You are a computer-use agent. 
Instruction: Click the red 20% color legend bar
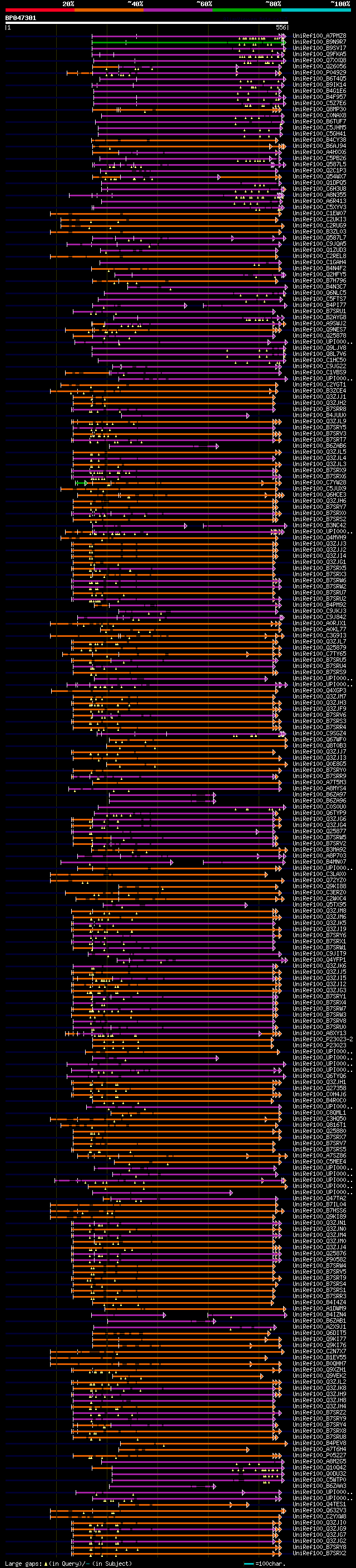(x=40, y=10)
